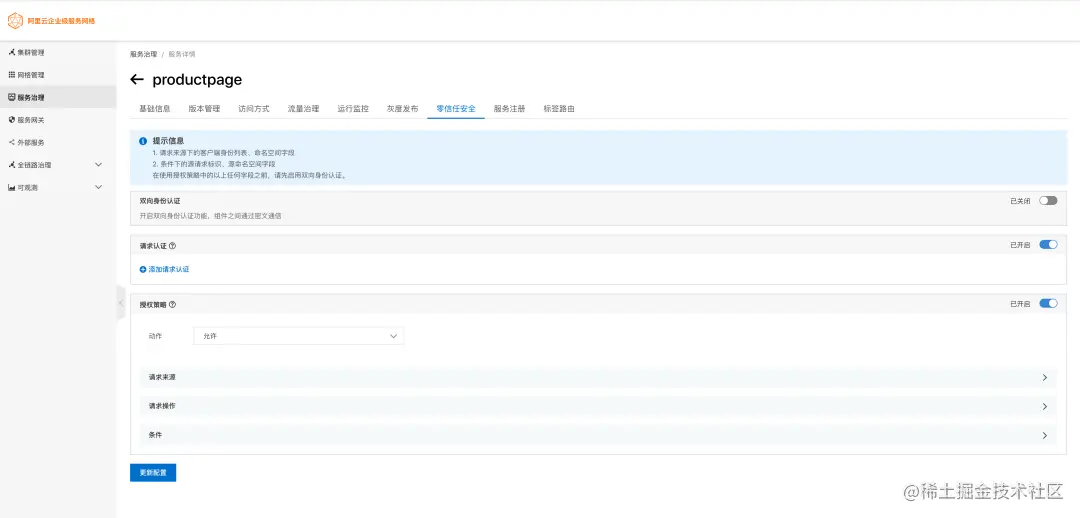1080x518 pixels.
Task: Expand the 条件 section chevron
Action: 1045,435
